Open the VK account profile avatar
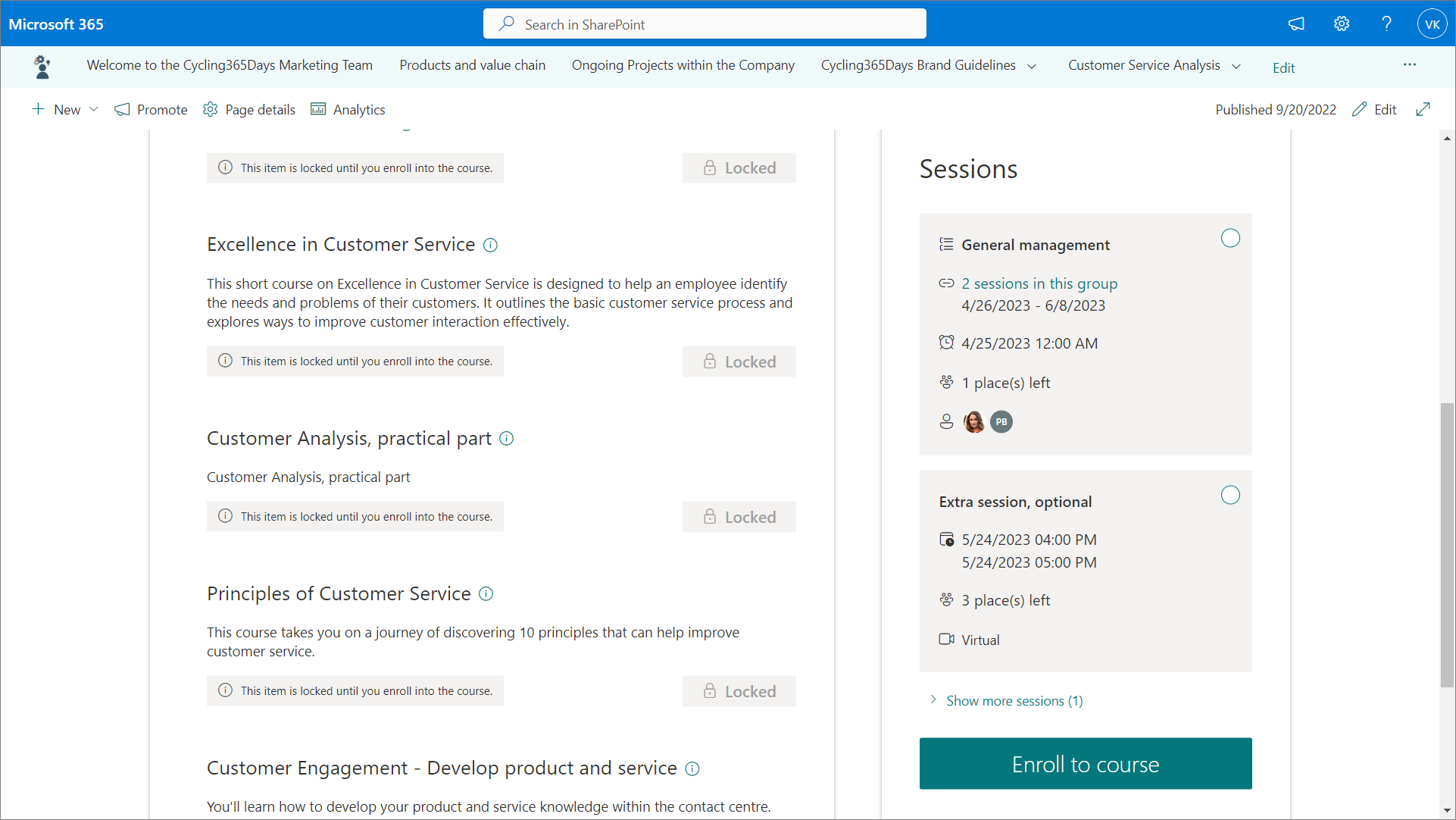Image resolution: width=1456 pixels, height=820 pixels. 1432,24
